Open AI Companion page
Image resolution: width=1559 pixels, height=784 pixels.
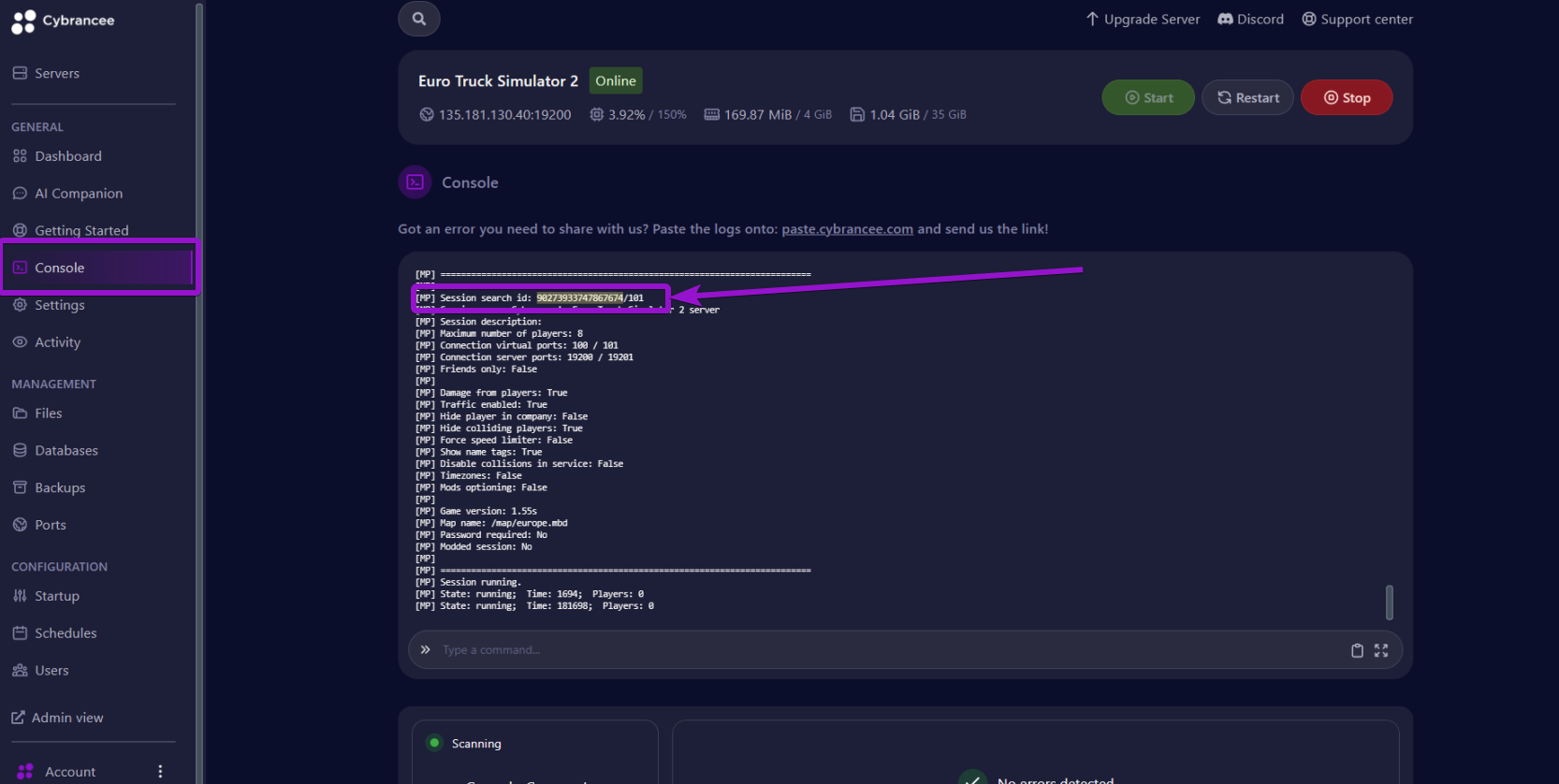[x=79, y=194]
